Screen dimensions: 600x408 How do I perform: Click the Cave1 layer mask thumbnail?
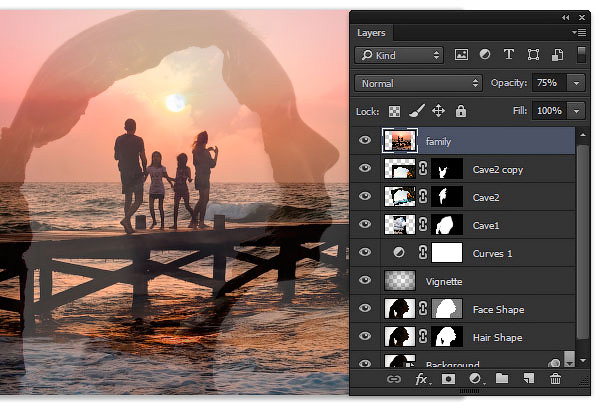pyautogui.click(x=447, y=225)
